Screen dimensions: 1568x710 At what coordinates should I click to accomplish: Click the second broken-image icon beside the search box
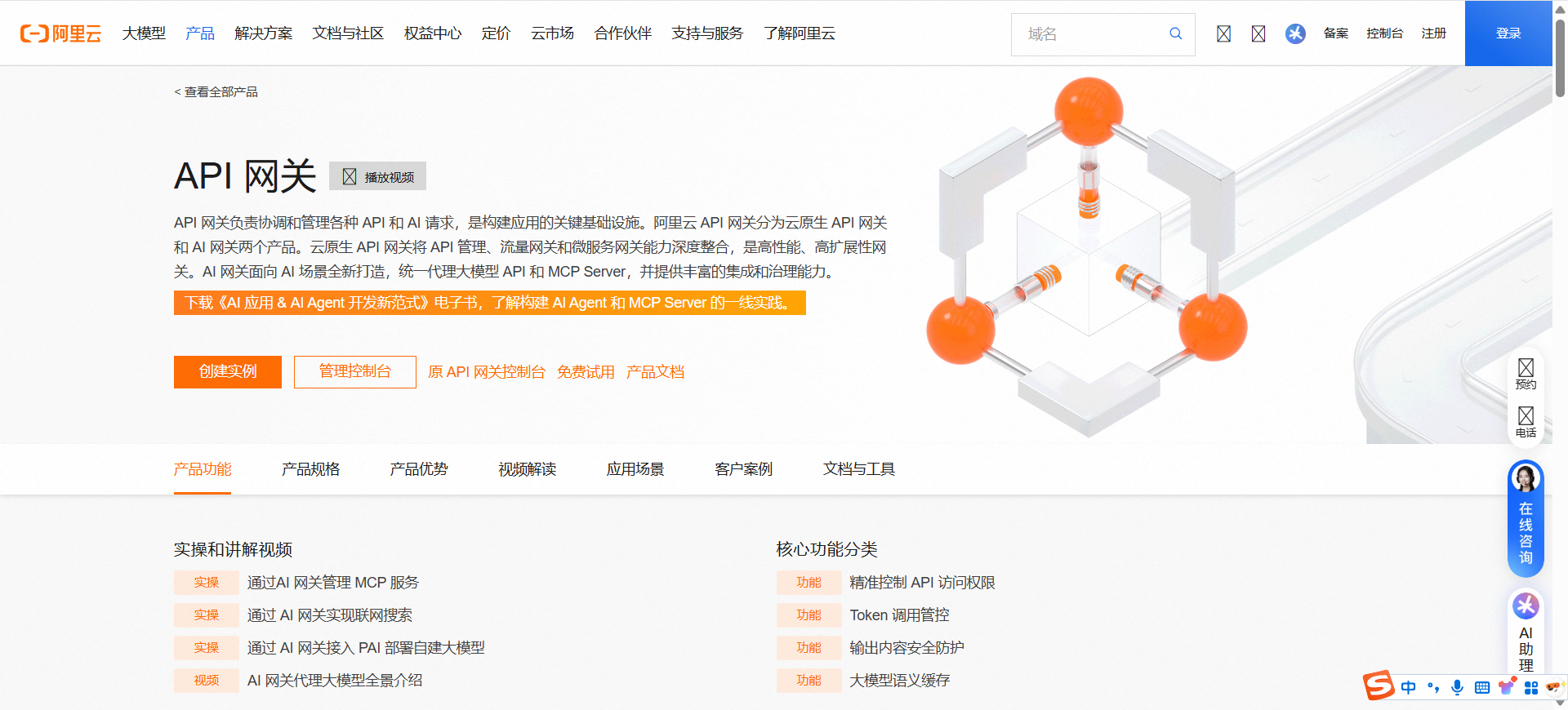pos(1258,33)
